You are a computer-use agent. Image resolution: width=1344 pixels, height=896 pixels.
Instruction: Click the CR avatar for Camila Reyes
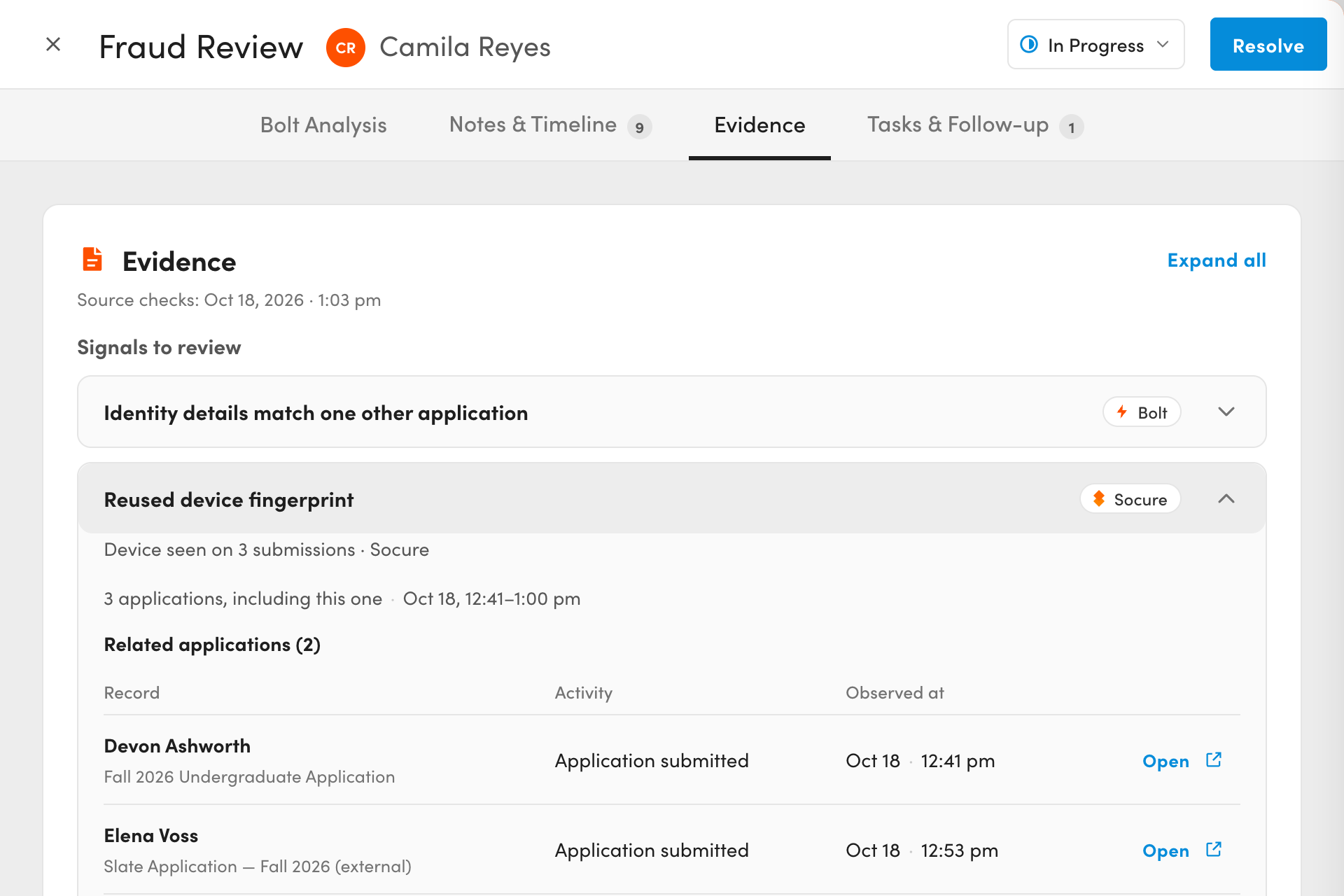coord(346,48)
